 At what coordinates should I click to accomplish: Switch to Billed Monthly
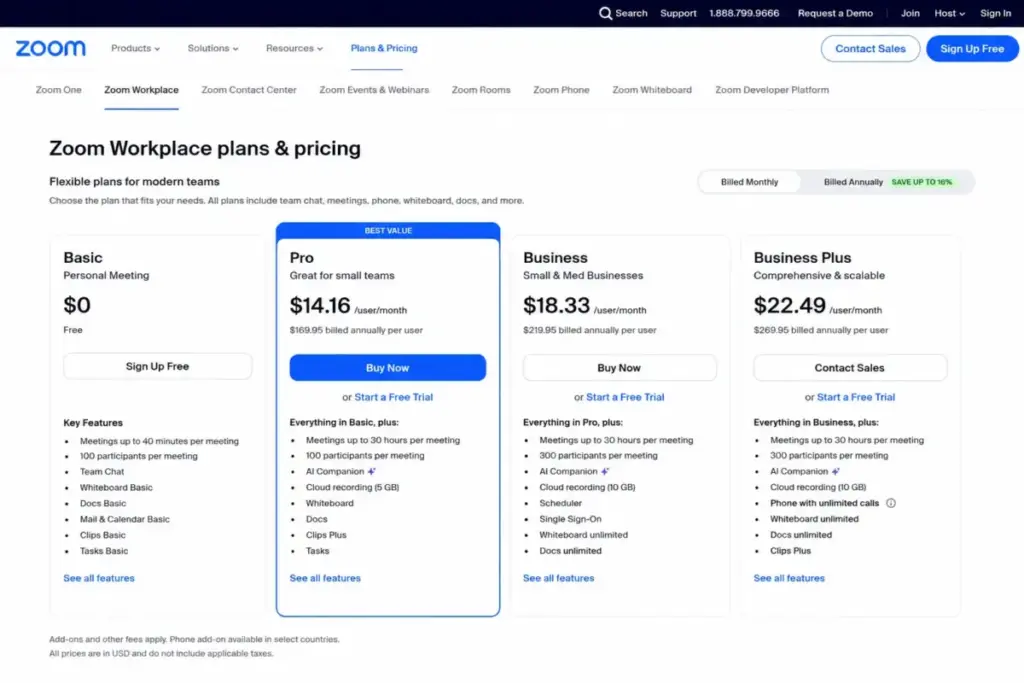click(749, 182)
